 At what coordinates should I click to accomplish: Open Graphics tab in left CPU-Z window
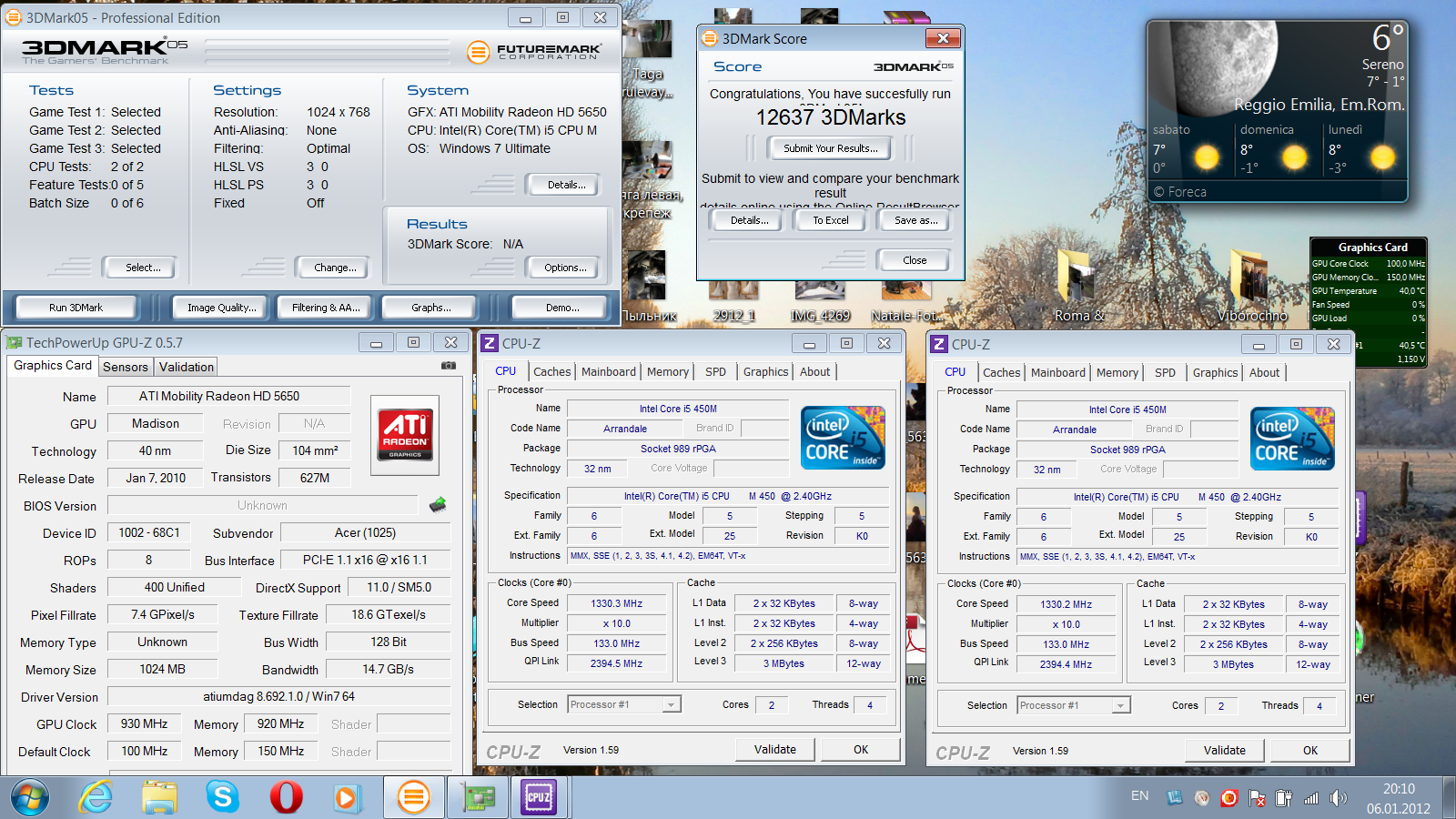(x=765, y=371)
